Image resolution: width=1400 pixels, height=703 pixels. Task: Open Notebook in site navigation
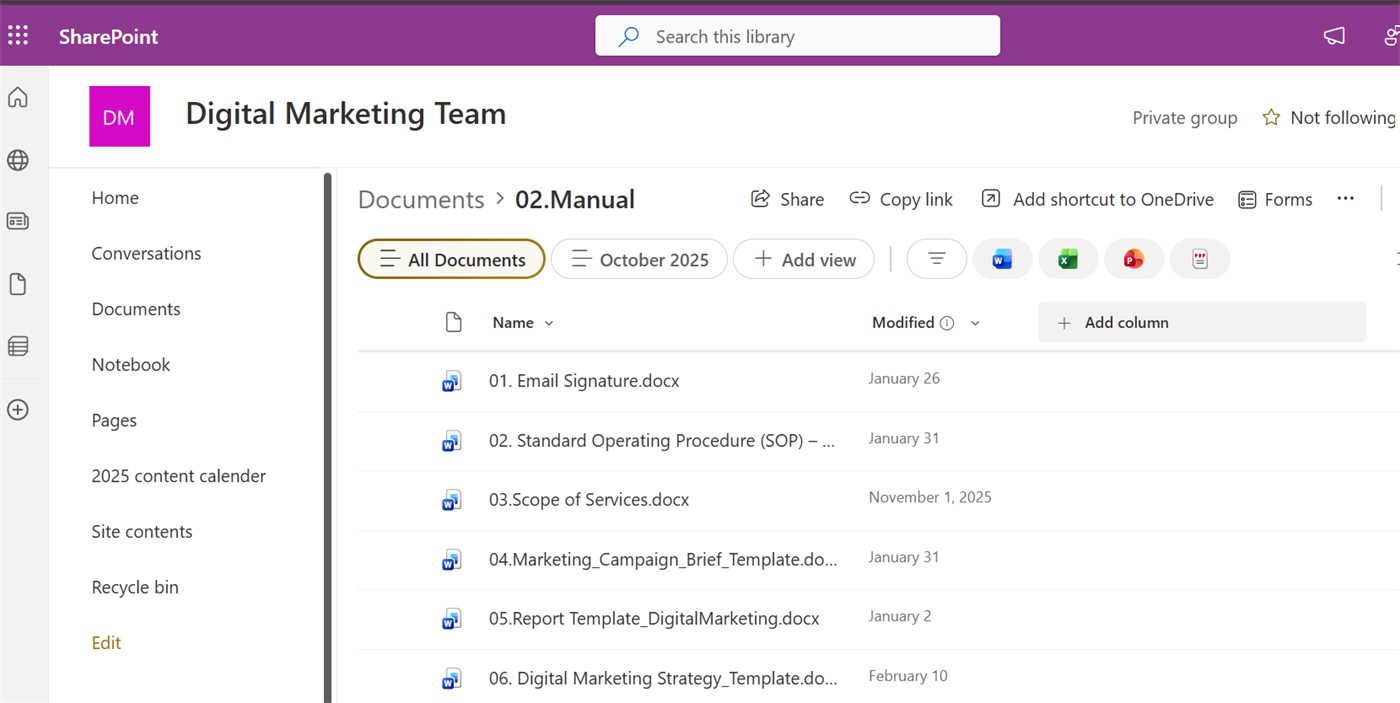click(x=131, y=365)
